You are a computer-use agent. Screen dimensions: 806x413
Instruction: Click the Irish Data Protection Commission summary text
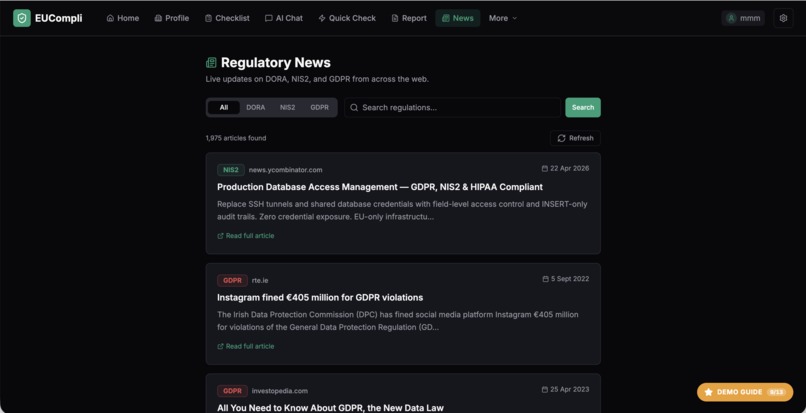[397, 321]
